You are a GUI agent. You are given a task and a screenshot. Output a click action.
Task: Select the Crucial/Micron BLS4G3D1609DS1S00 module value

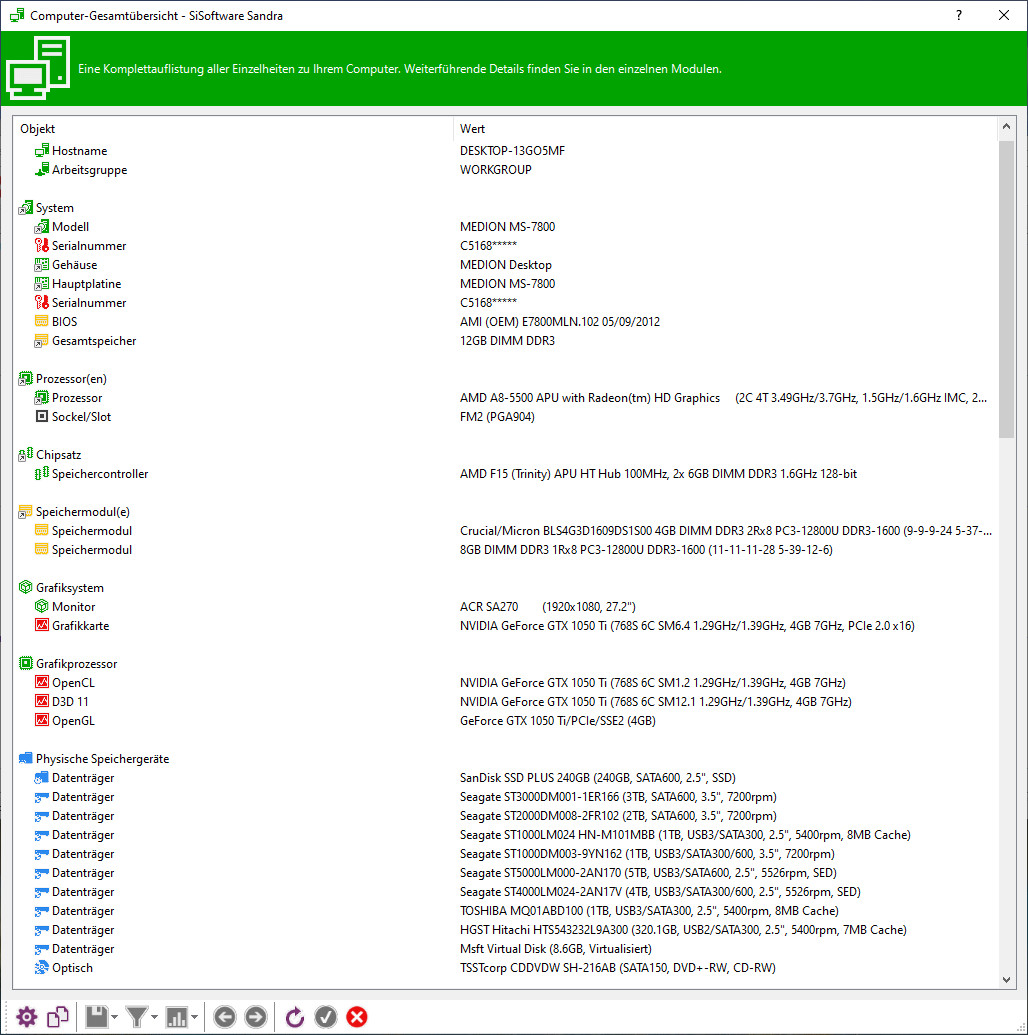pyautogui.click(x=726, y=531)
